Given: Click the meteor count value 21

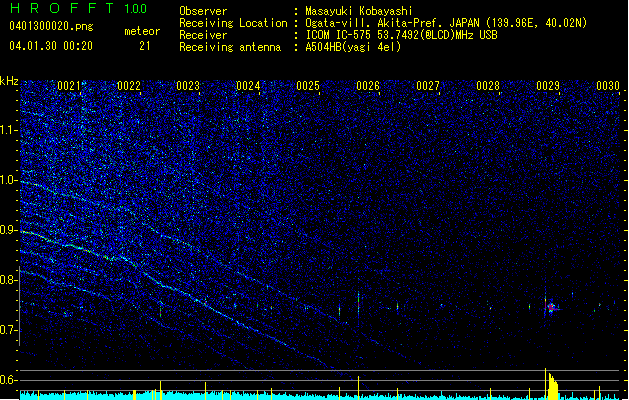Looking at the screenshot, I should coord(145,46).
